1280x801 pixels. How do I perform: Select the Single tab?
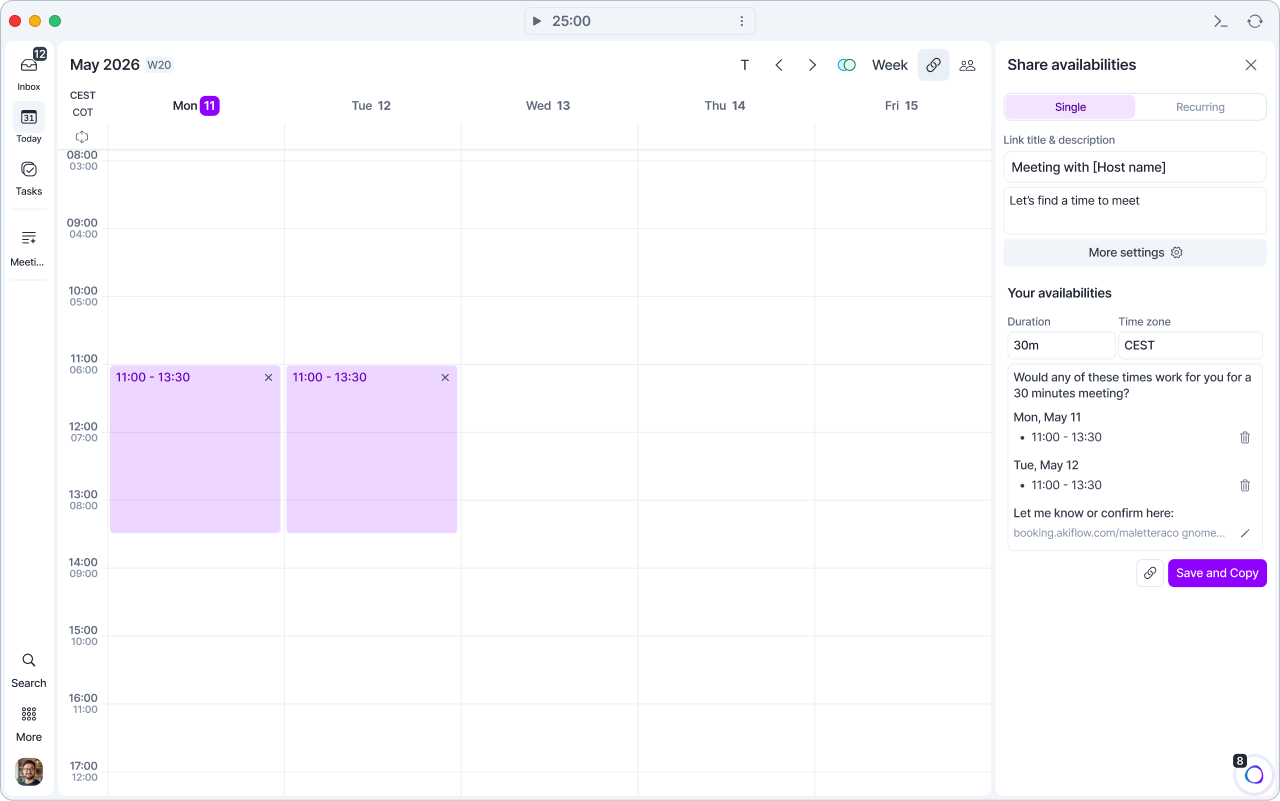pos(1070,107)
